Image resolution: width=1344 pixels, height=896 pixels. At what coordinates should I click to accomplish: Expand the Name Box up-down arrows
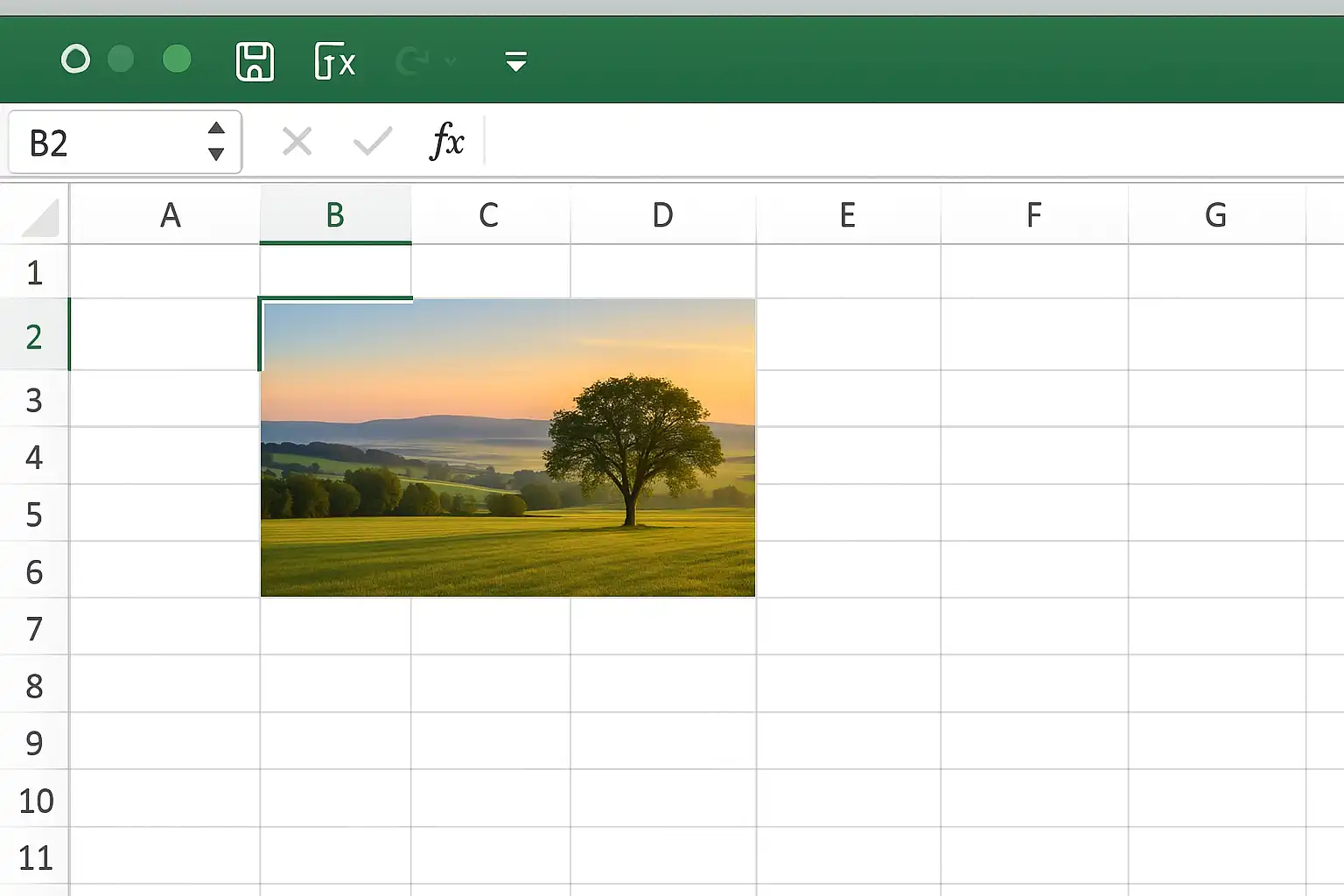(216, 142)
